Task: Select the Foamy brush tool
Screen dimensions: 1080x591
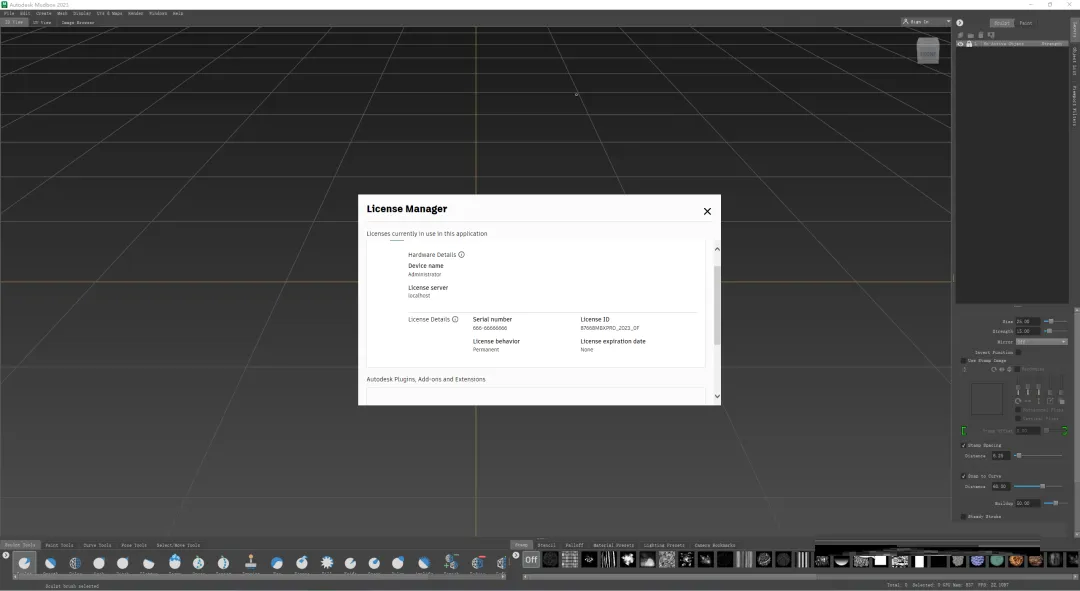Action: click(x=175, y=563)
